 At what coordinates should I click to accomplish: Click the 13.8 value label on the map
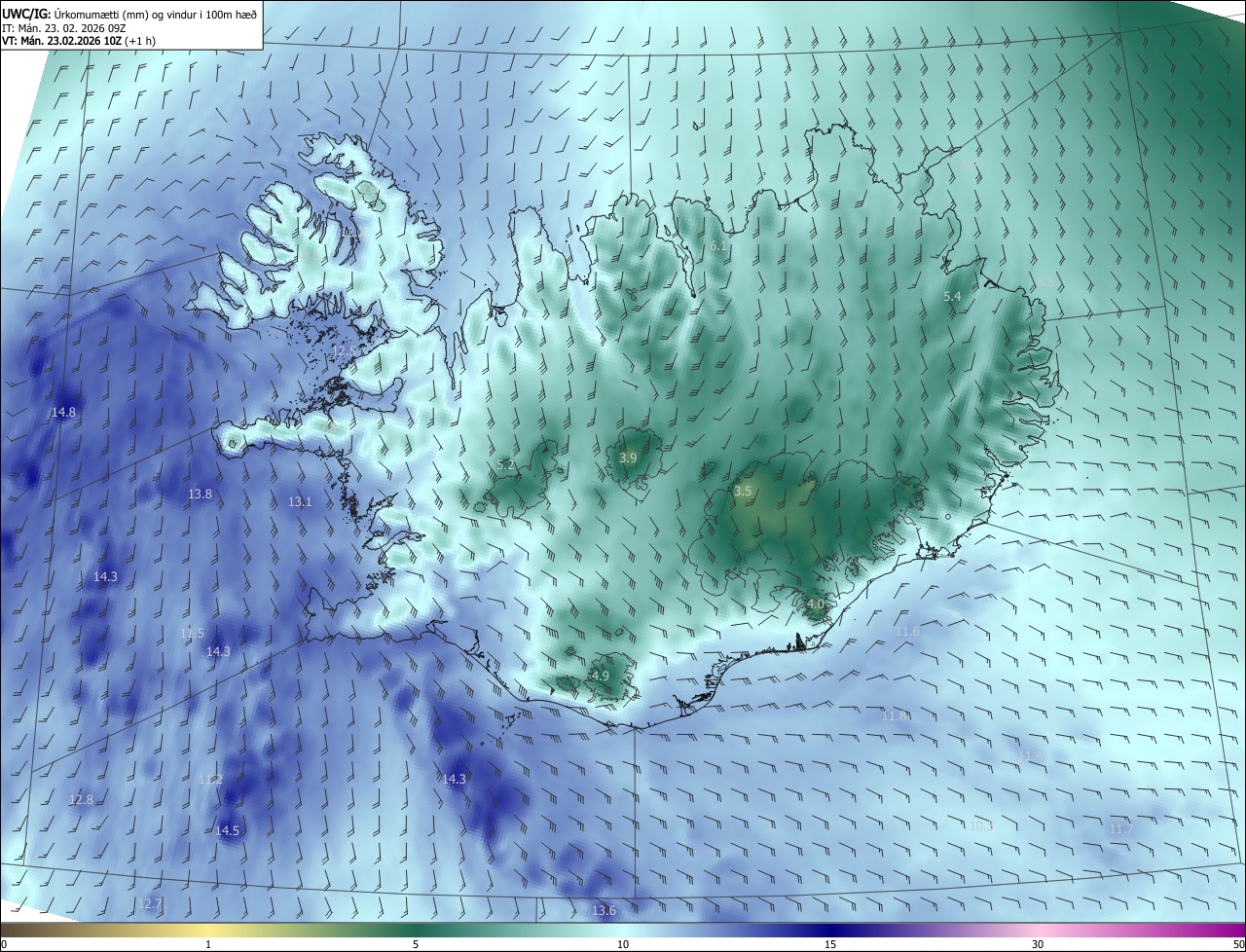point(200,494)
